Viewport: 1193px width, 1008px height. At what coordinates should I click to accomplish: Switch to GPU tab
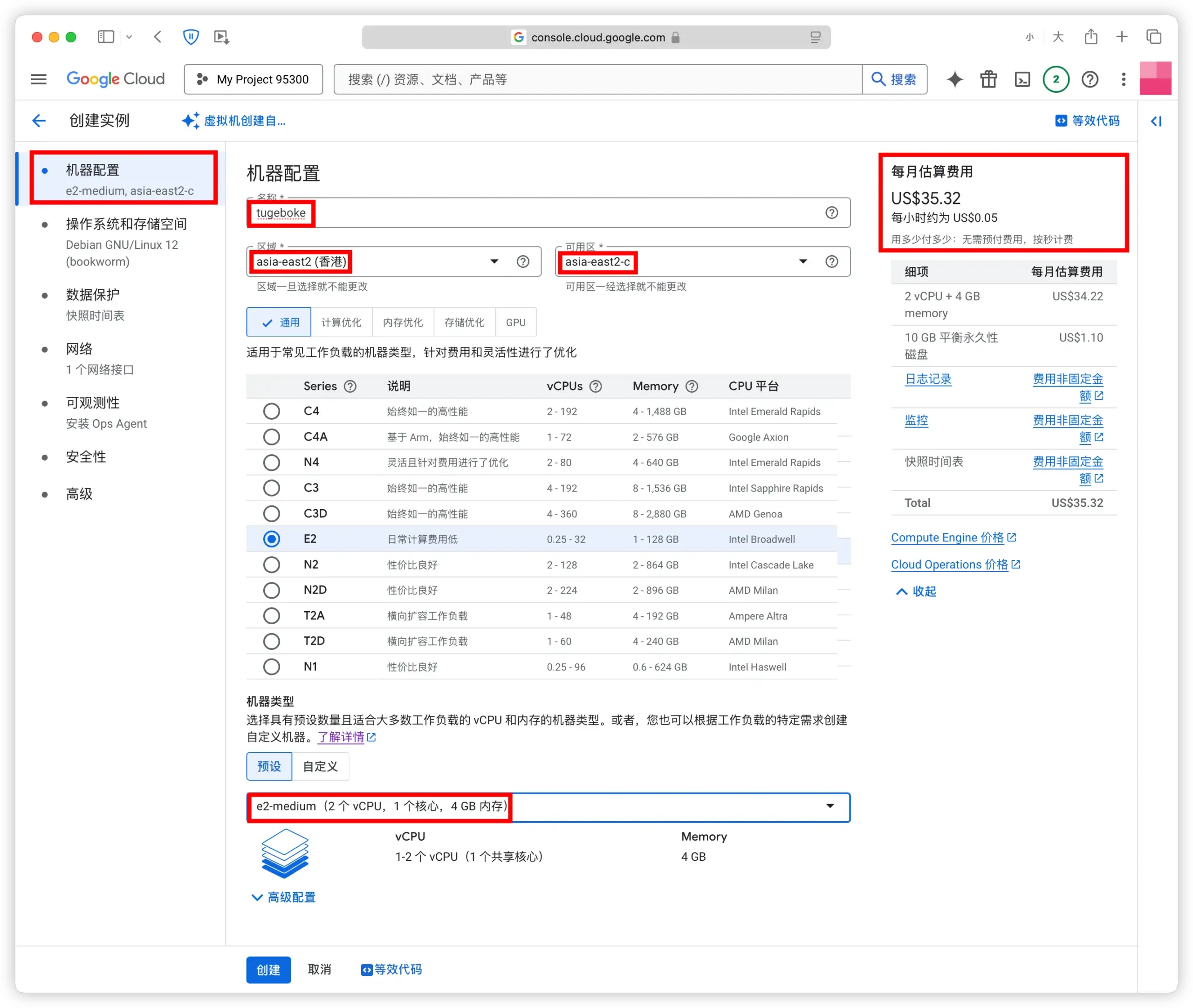click(515, 322)
